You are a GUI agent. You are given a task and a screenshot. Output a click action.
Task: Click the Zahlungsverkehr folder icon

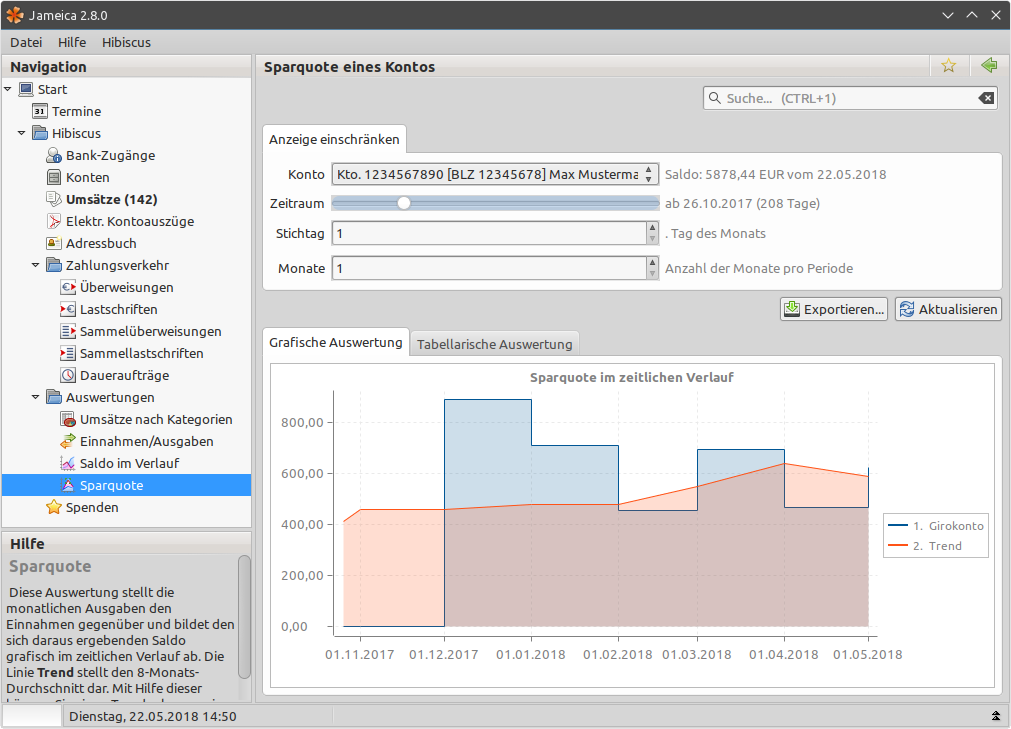(54, 265)
